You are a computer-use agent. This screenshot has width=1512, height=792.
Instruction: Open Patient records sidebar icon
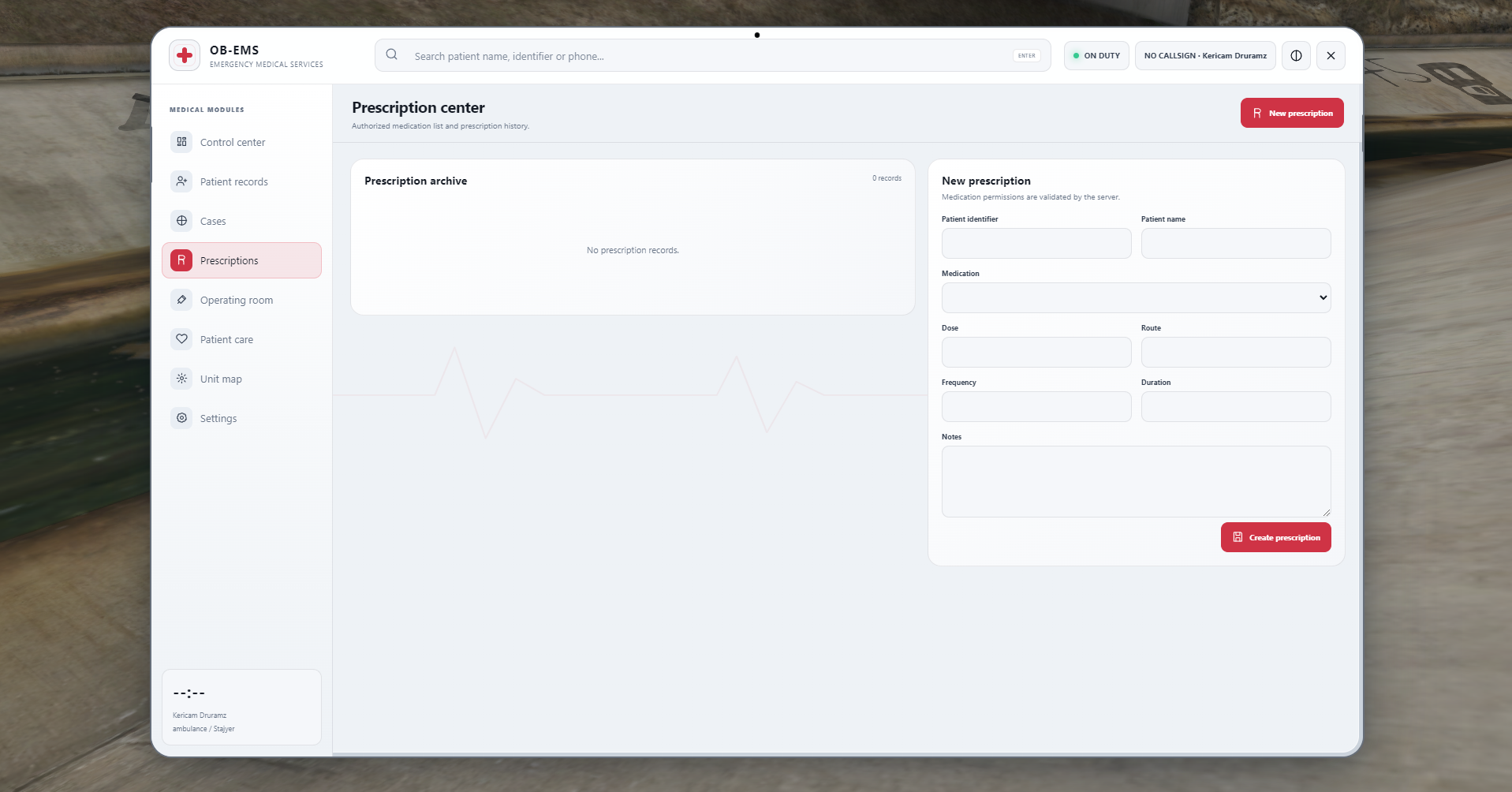click(181, 181)
